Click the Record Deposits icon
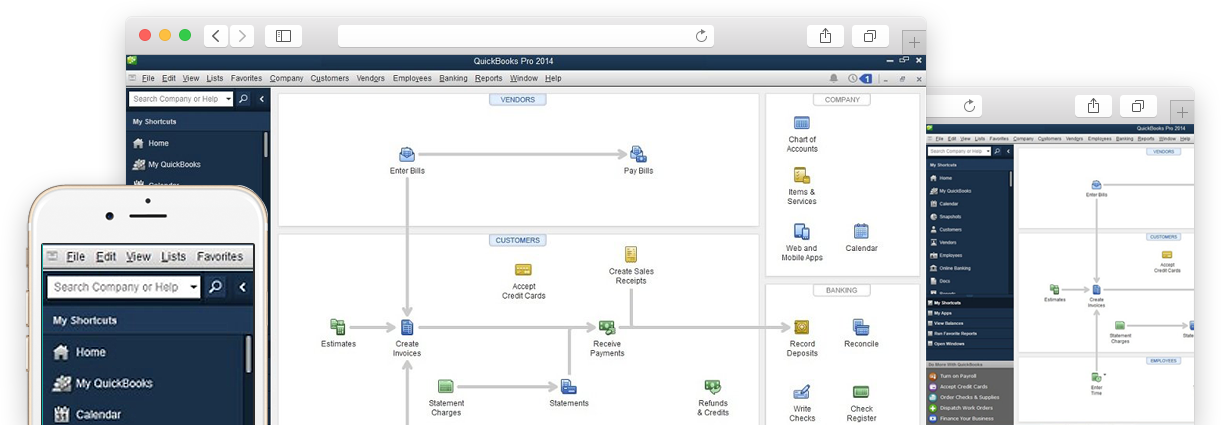Image resolution: width=1221 pixels, height=425 pixels. 801,327
